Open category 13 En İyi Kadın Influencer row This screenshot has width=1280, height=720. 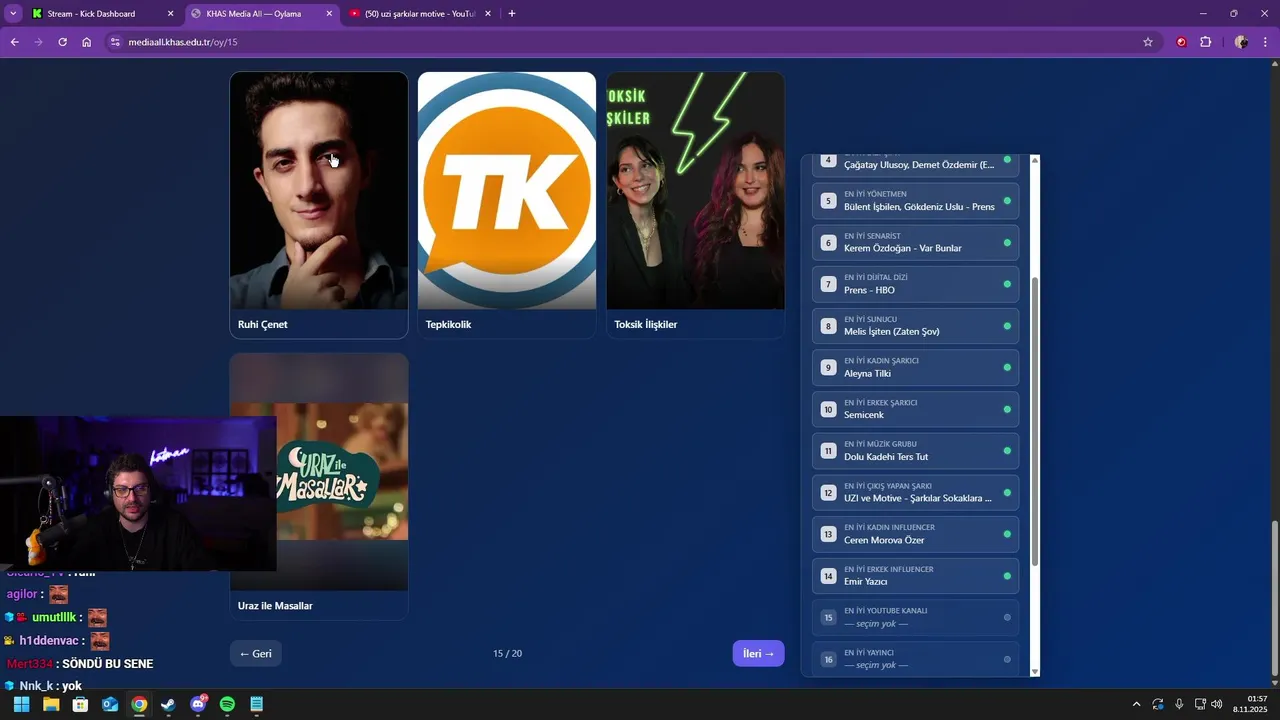(x=915, y=534)
